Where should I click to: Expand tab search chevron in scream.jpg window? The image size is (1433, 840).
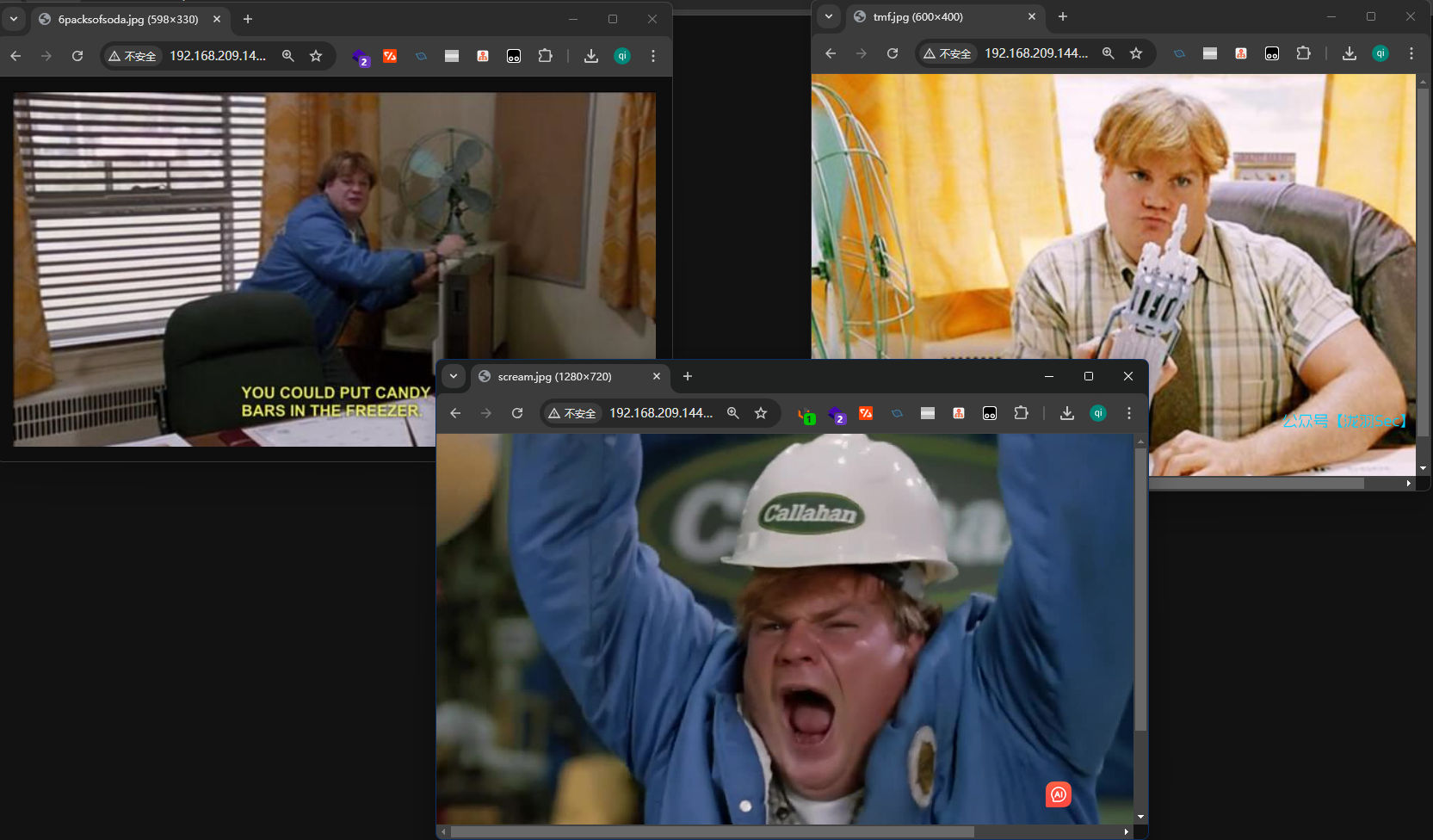click(454, 376)
